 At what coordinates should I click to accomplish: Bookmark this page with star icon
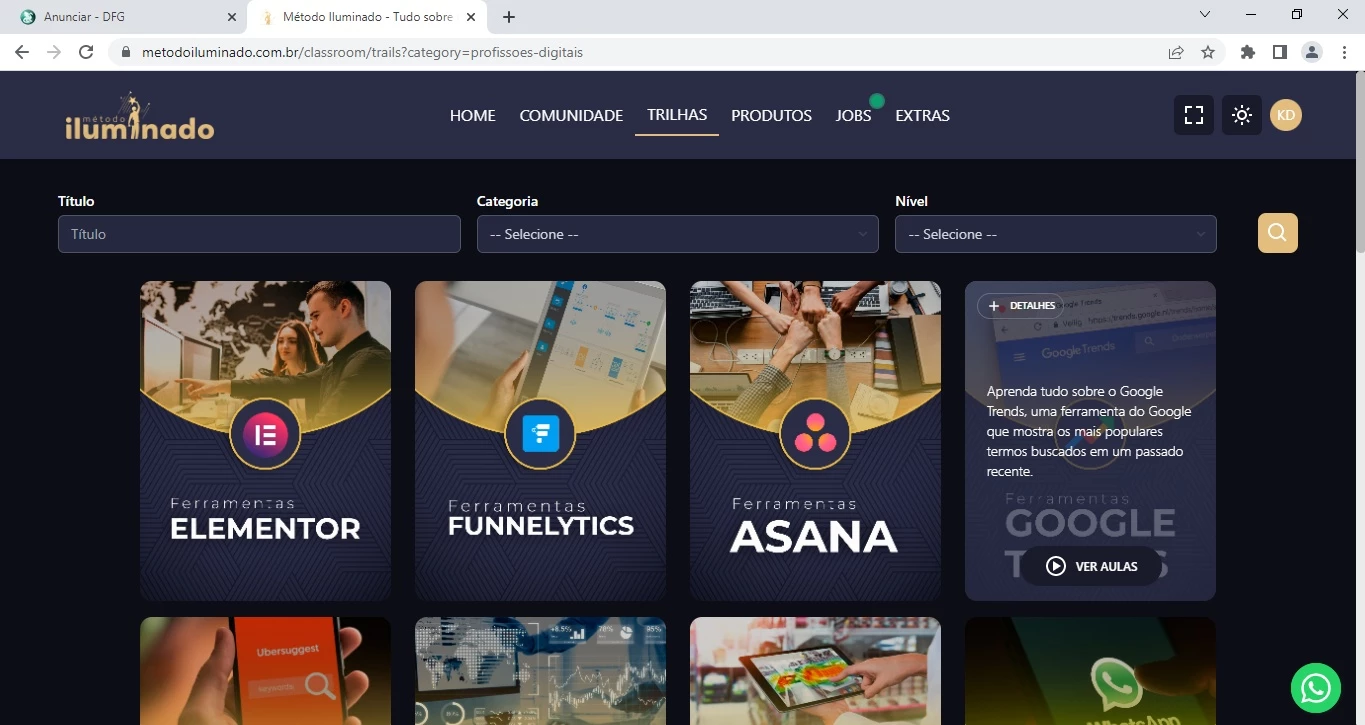1208,52
